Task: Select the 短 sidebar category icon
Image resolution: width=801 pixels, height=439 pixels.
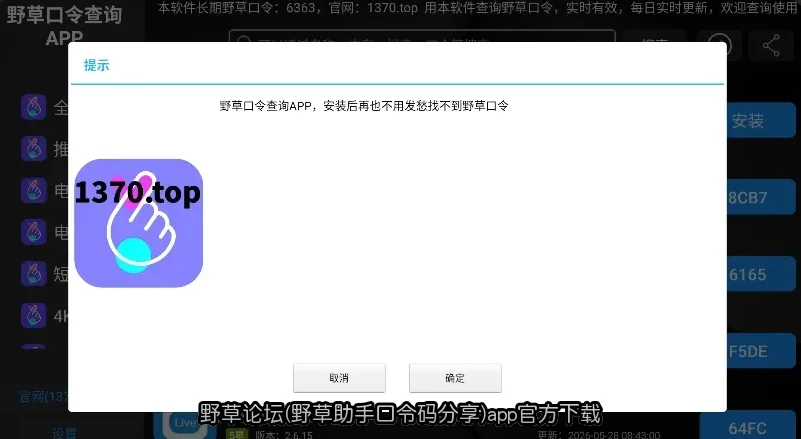Action: (x=34, y=273)
